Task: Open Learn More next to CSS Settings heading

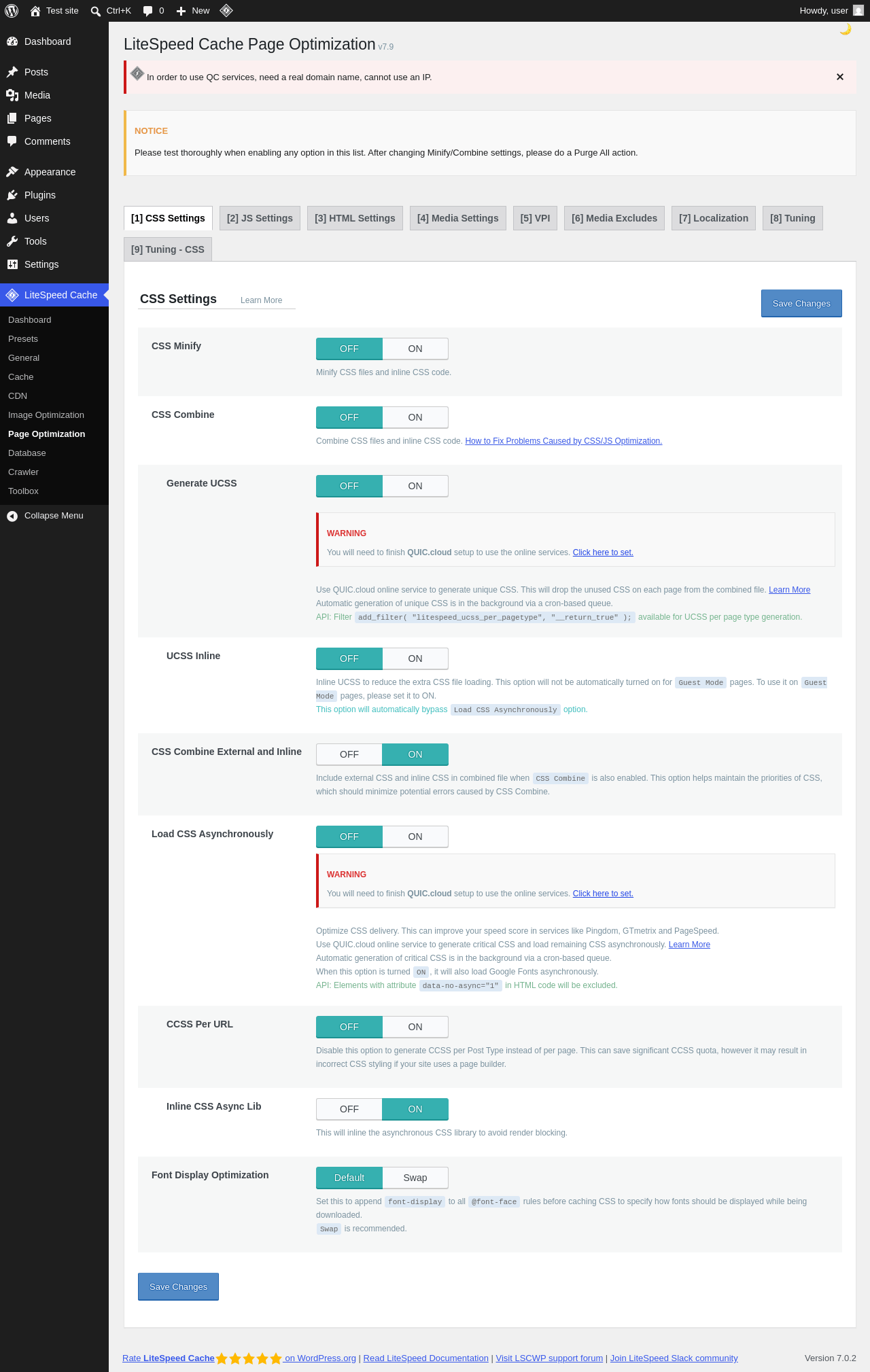Action: 261,300
